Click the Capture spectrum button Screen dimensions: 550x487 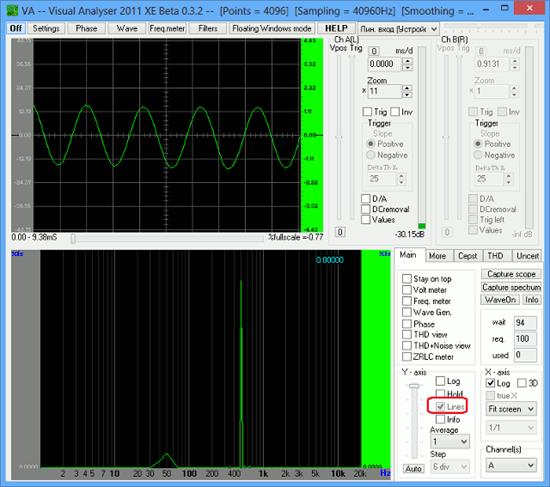pyautogui.click(x=511, y=287)
